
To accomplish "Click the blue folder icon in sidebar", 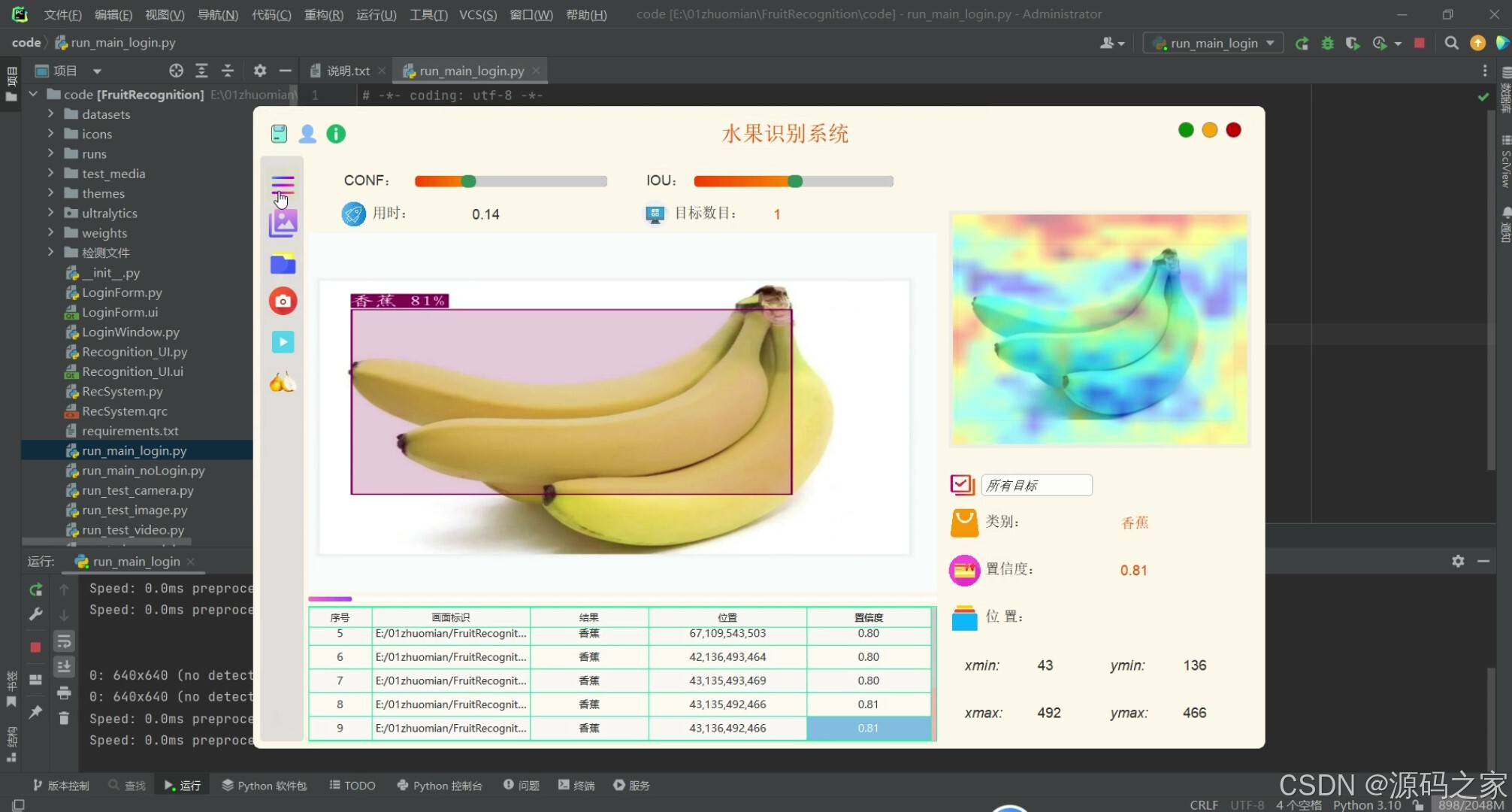I will click(283, 264).
